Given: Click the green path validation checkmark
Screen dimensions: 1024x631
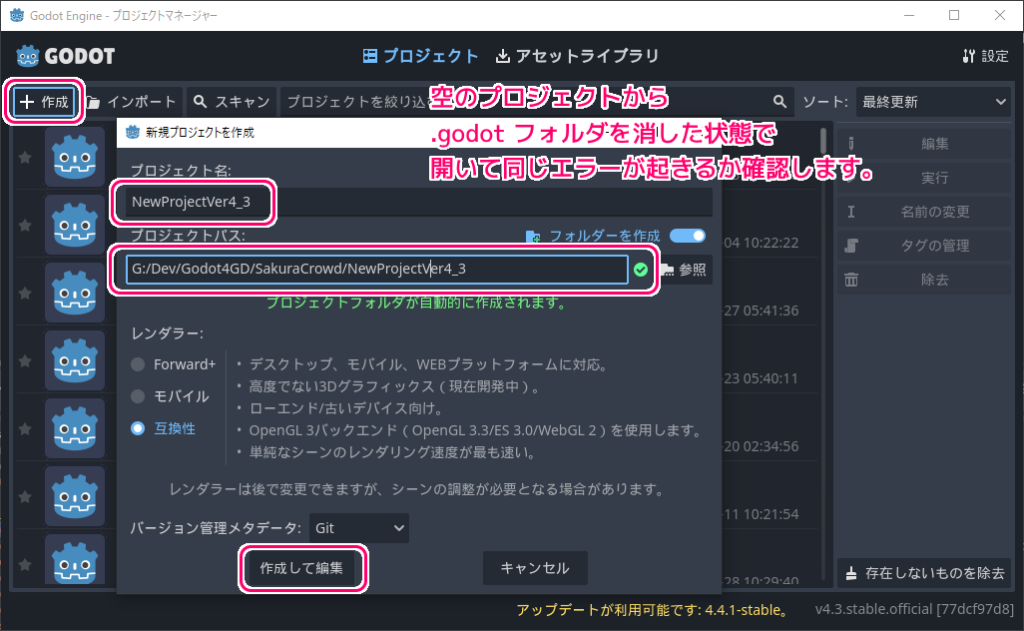Looking at the screenshot, I should pyautogui.click(x=642, y=269).
